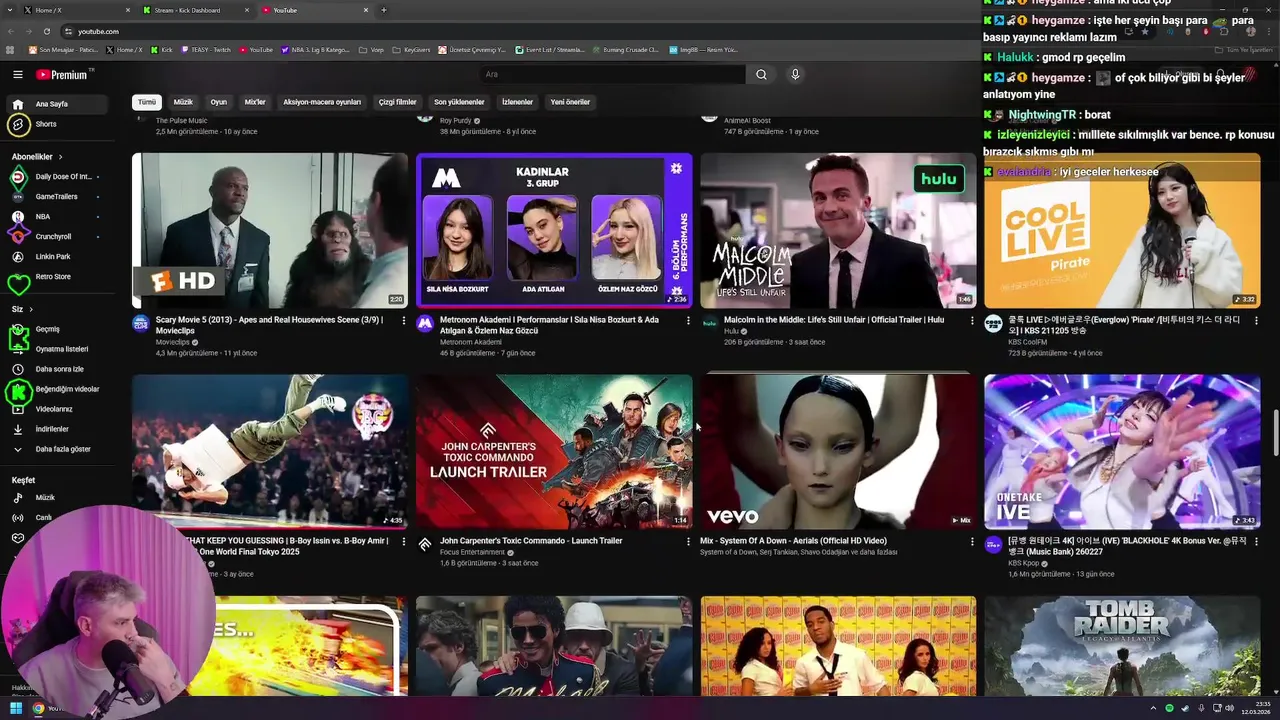Select the Son yüklenenler chip
This screenshot has width=1280, height=720.
pos(459,102)
